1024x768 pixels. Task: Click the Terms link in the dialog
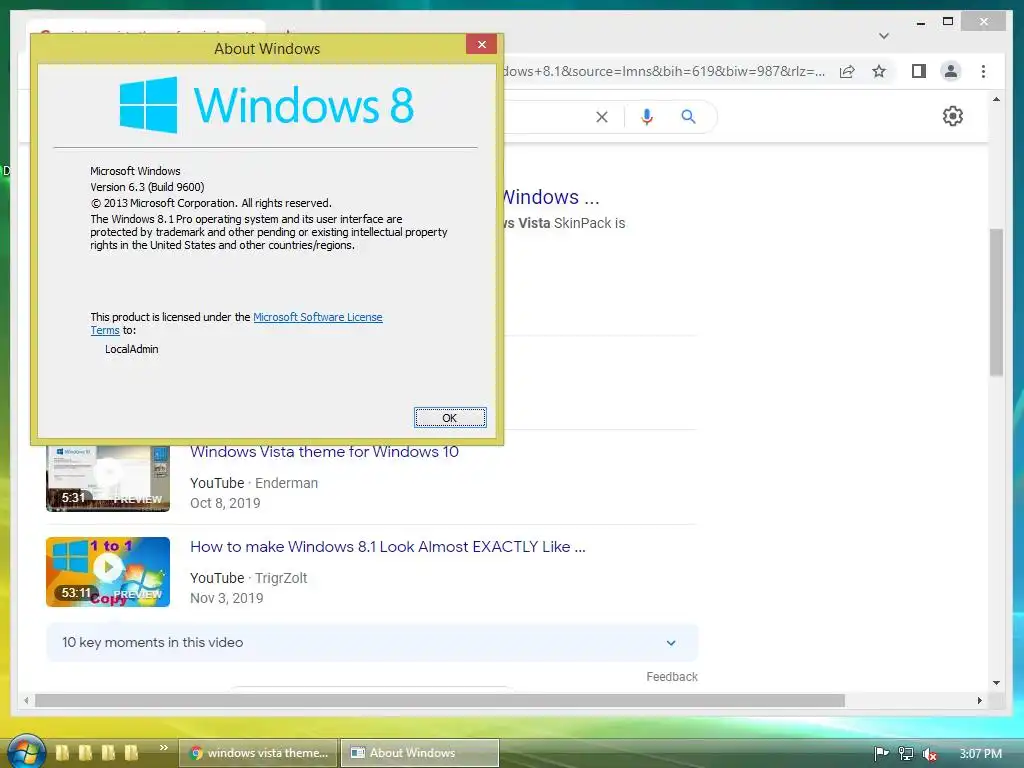104,330
